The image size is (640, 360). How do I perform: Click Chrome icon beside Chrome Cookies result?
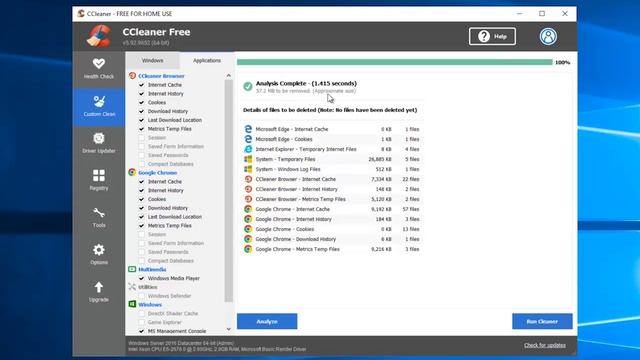(248, 229)
